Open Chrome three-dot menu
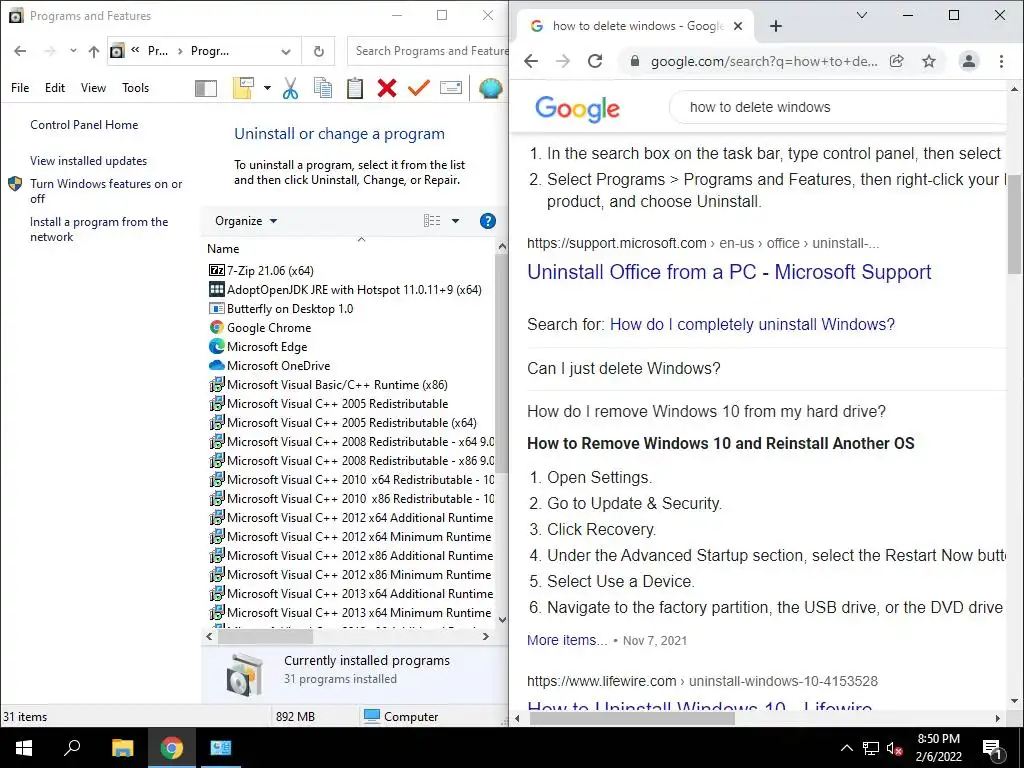Screen dimensions: 1024x768 click(x=1001, y=61)
